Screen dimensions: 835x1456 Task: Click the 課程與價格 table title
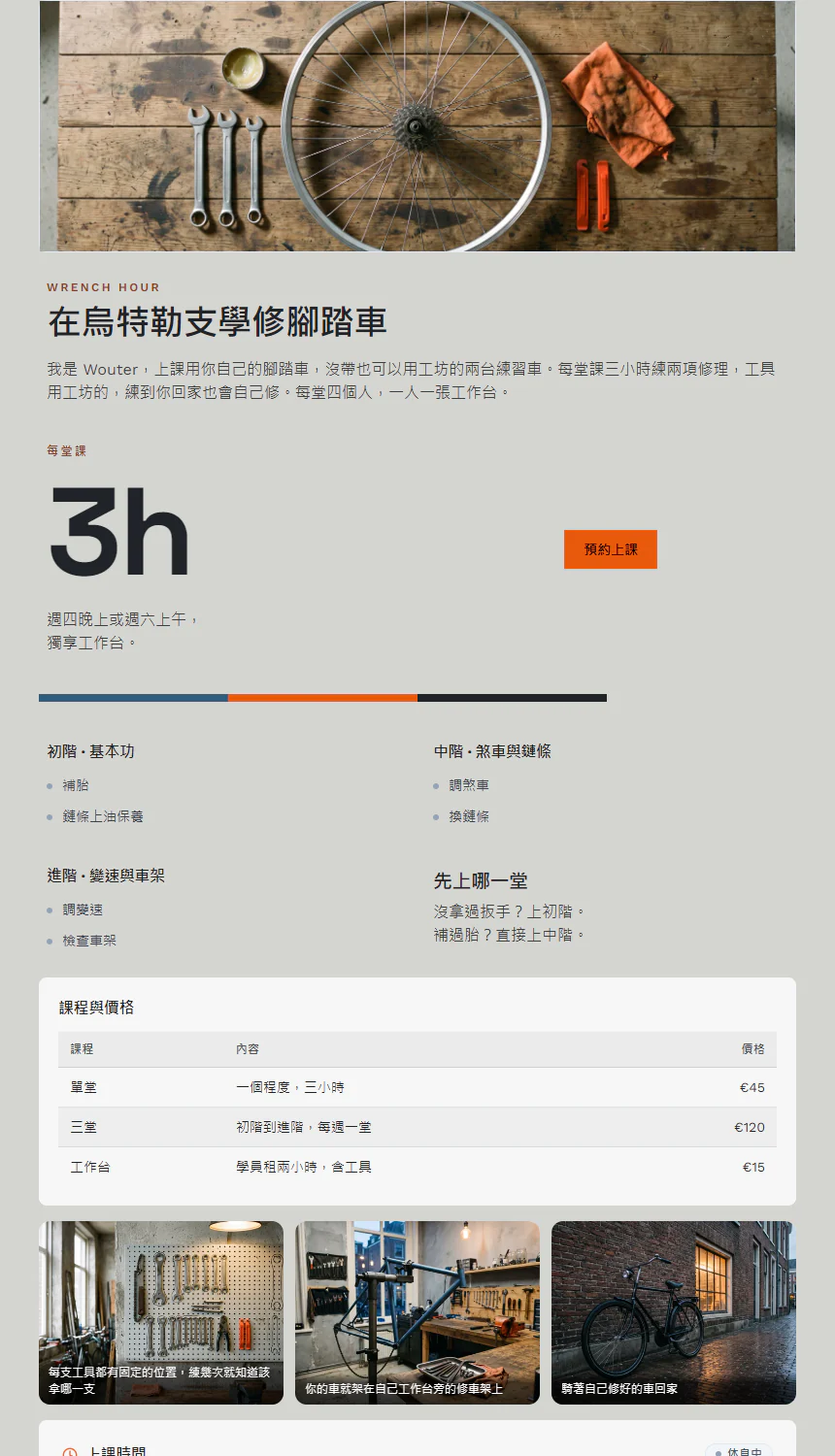(x=97, y=1008)
